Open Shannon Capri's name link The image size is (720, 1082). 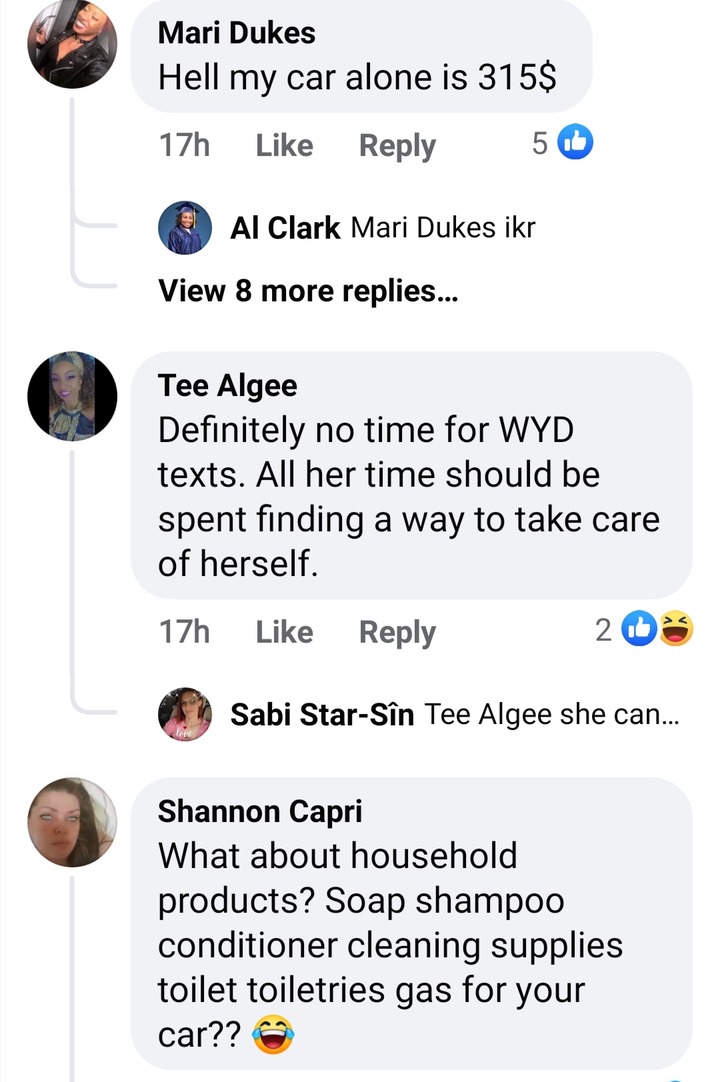(x=260, y=812)
